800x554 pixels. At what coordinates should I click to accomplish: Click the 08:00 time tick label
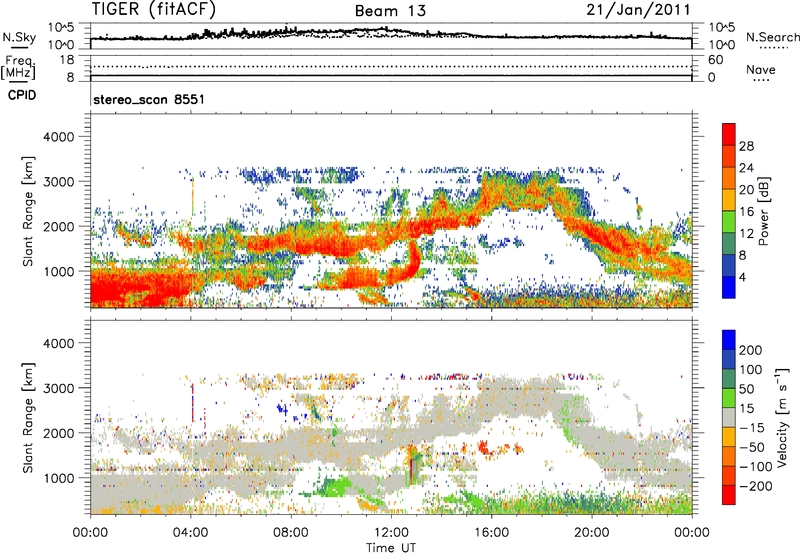coord(291,533)
